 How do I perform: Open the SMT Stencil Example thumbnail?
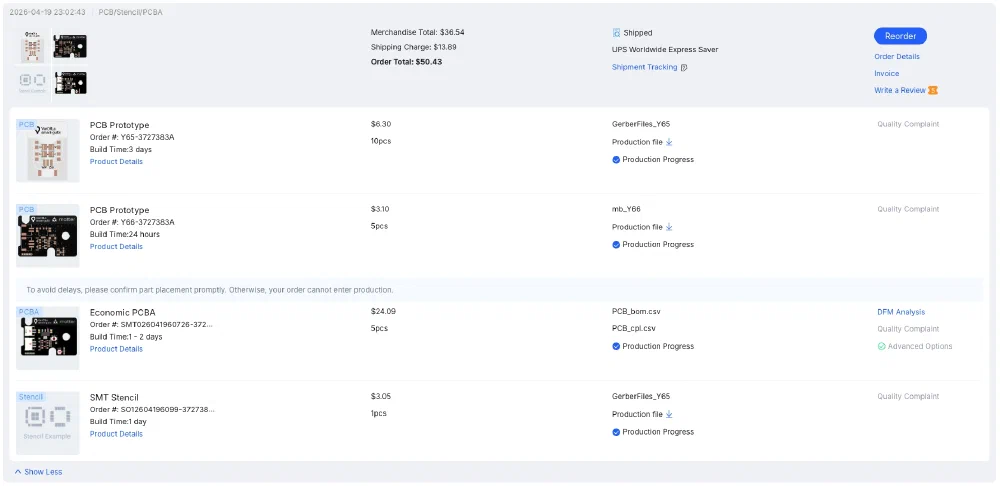48,423
